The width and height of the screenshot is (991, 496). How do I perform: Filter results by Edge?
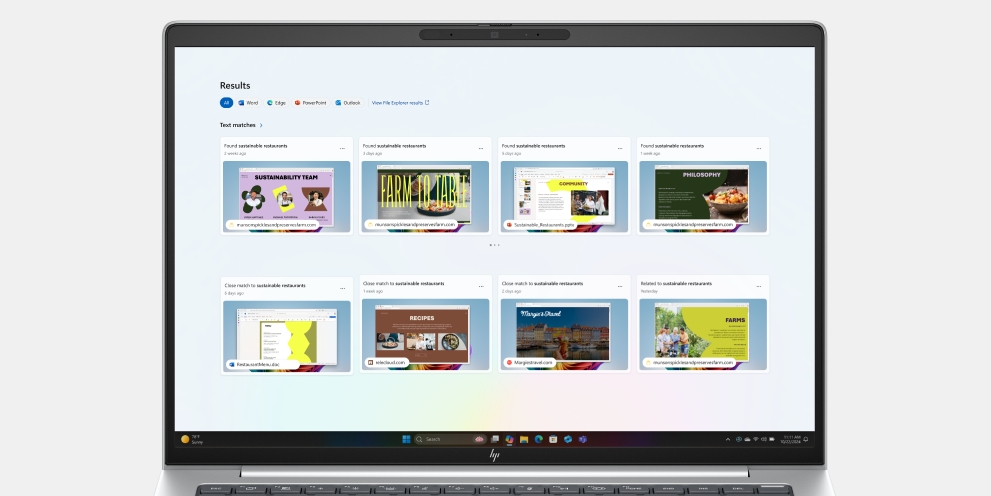[x=276, y=103]
